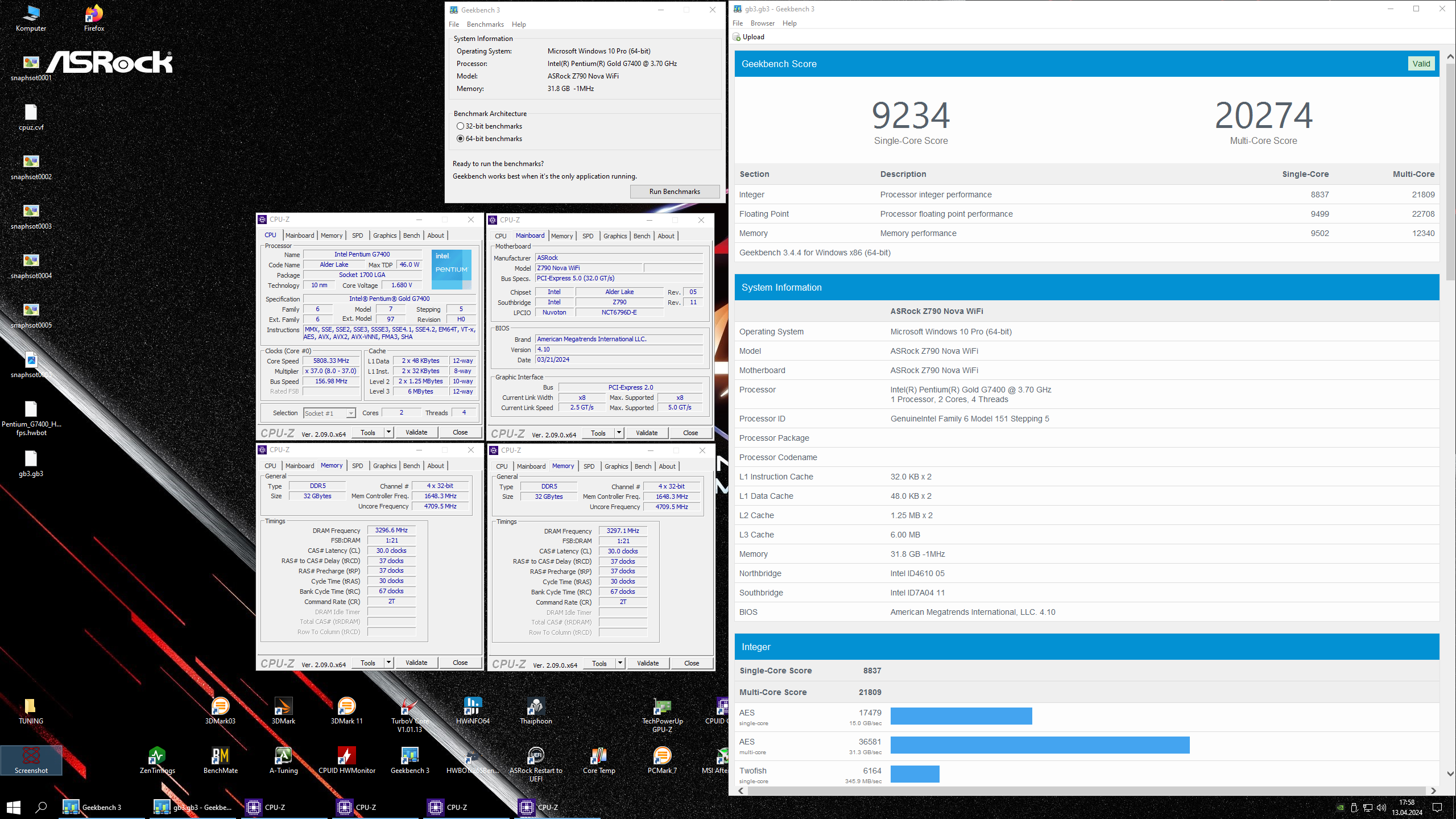Click Validate in CPU tab window

(416, 432)
